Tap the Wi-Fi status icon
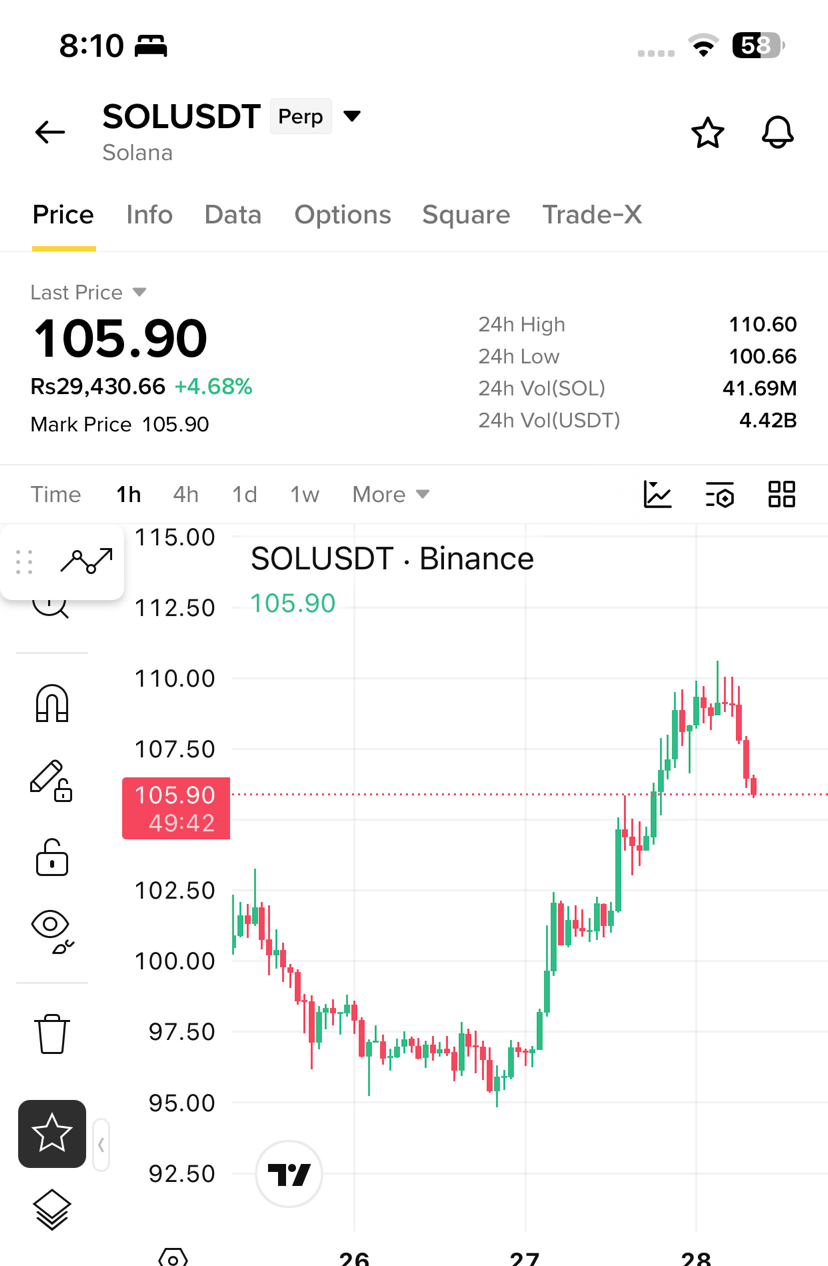The image size is (828, 1266). (704, 45)
